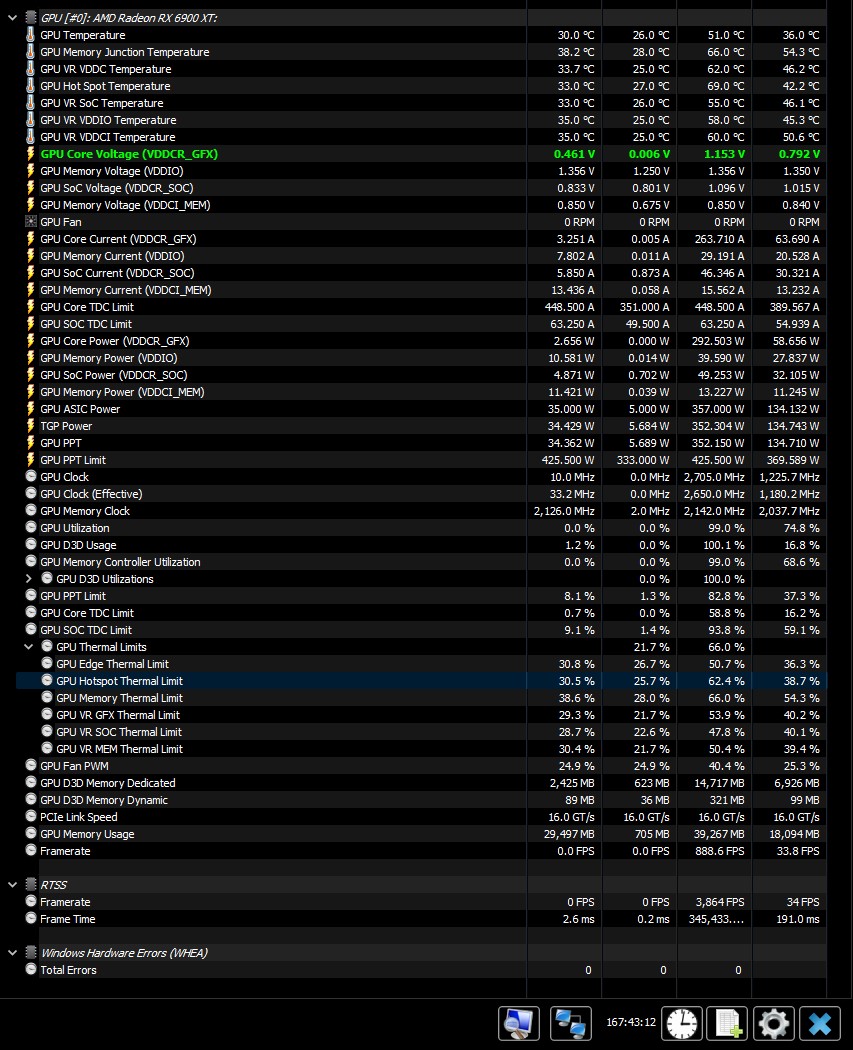Click the 888.6 FPS maximum framerate value
853x1050 pixels.
(x=720, y=851)
